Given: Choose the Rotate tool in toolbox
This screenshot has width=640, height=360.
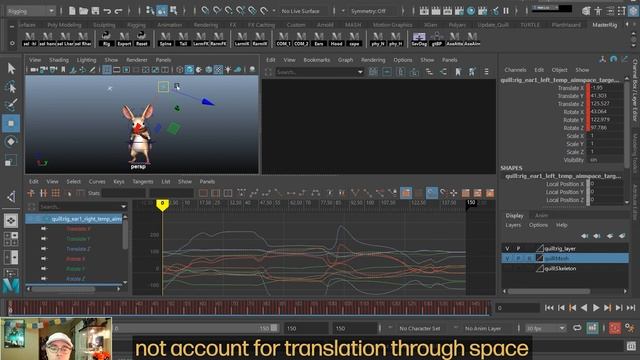Looking at the screenshot, I should (11, 142).
